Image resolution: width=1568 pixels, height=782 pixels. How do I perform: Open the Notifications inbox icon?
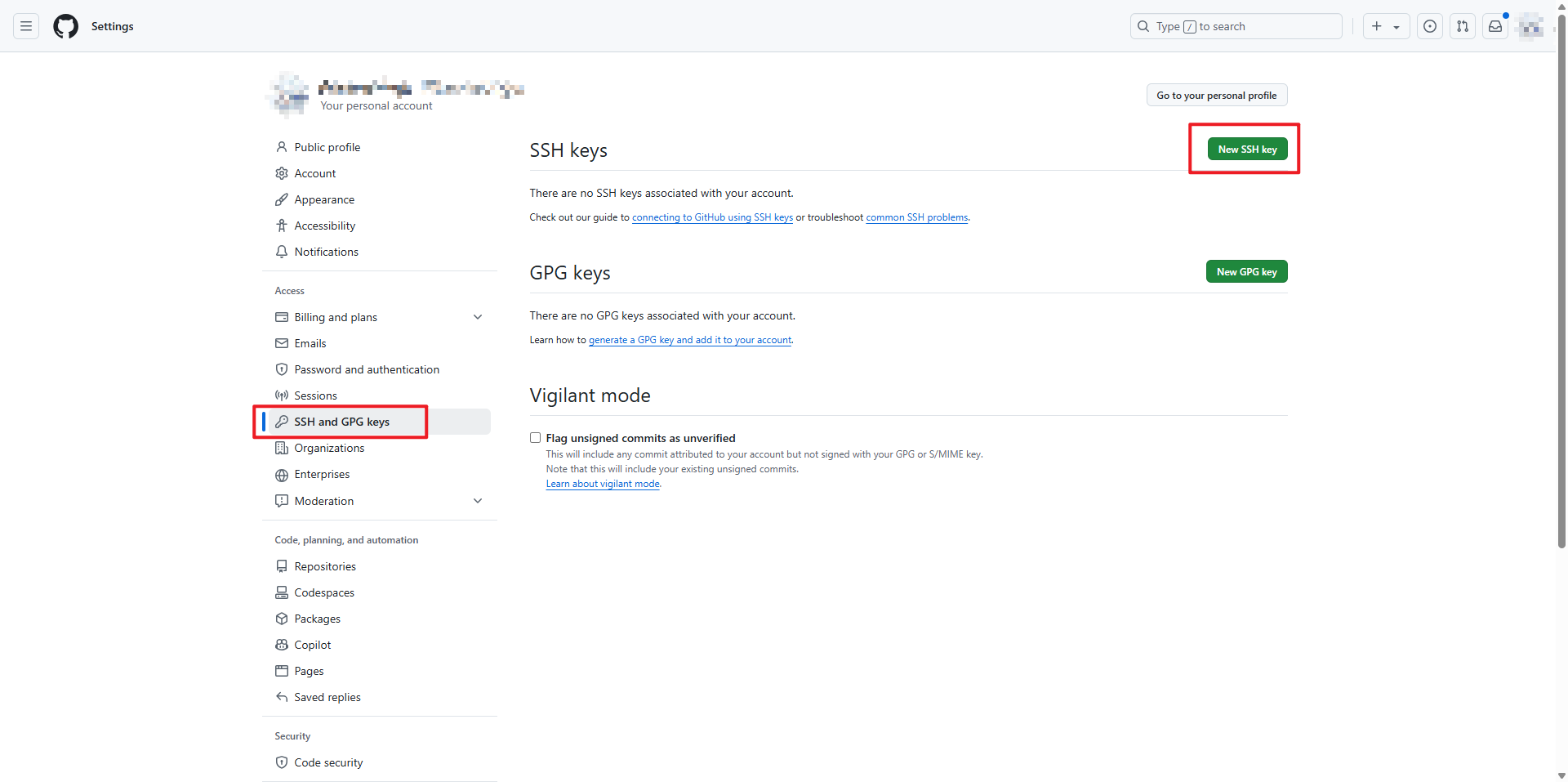coord(1495,26)
